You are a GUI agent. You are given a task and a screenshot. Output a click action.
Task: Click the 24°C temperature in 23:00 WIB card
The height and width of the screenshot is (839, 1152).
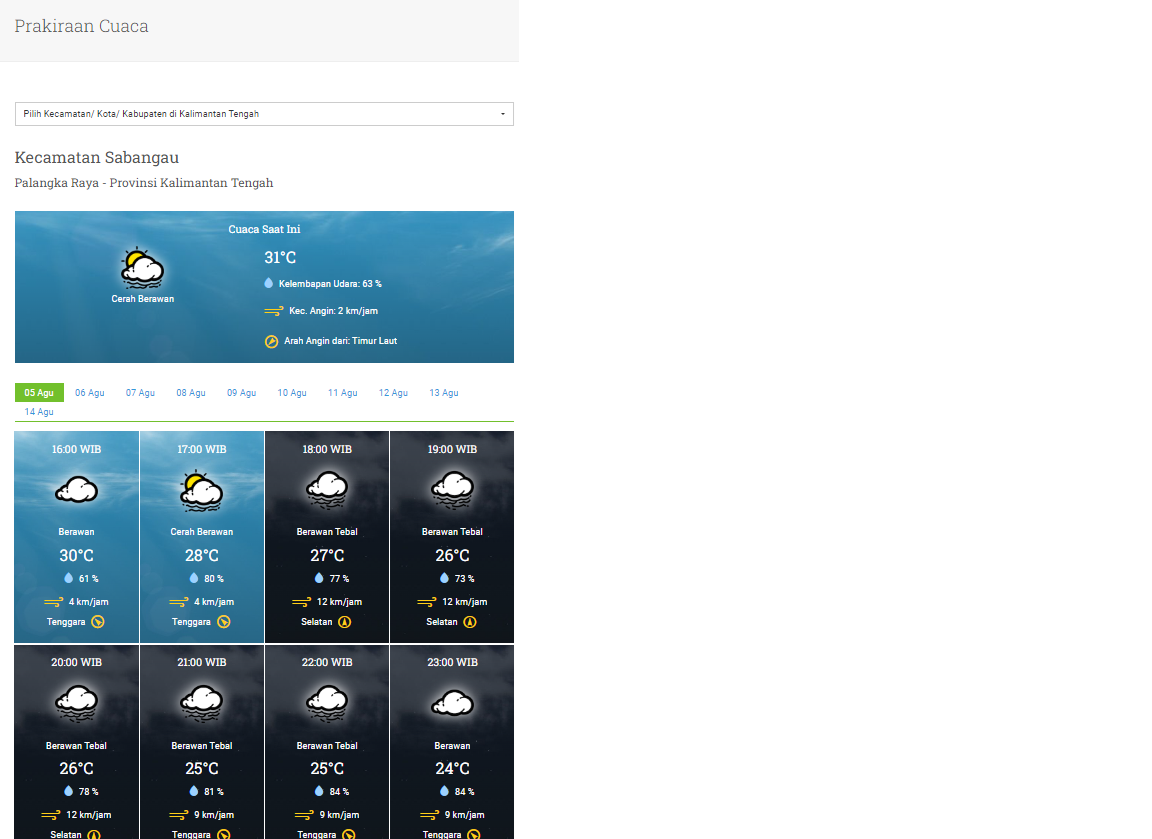453,768
